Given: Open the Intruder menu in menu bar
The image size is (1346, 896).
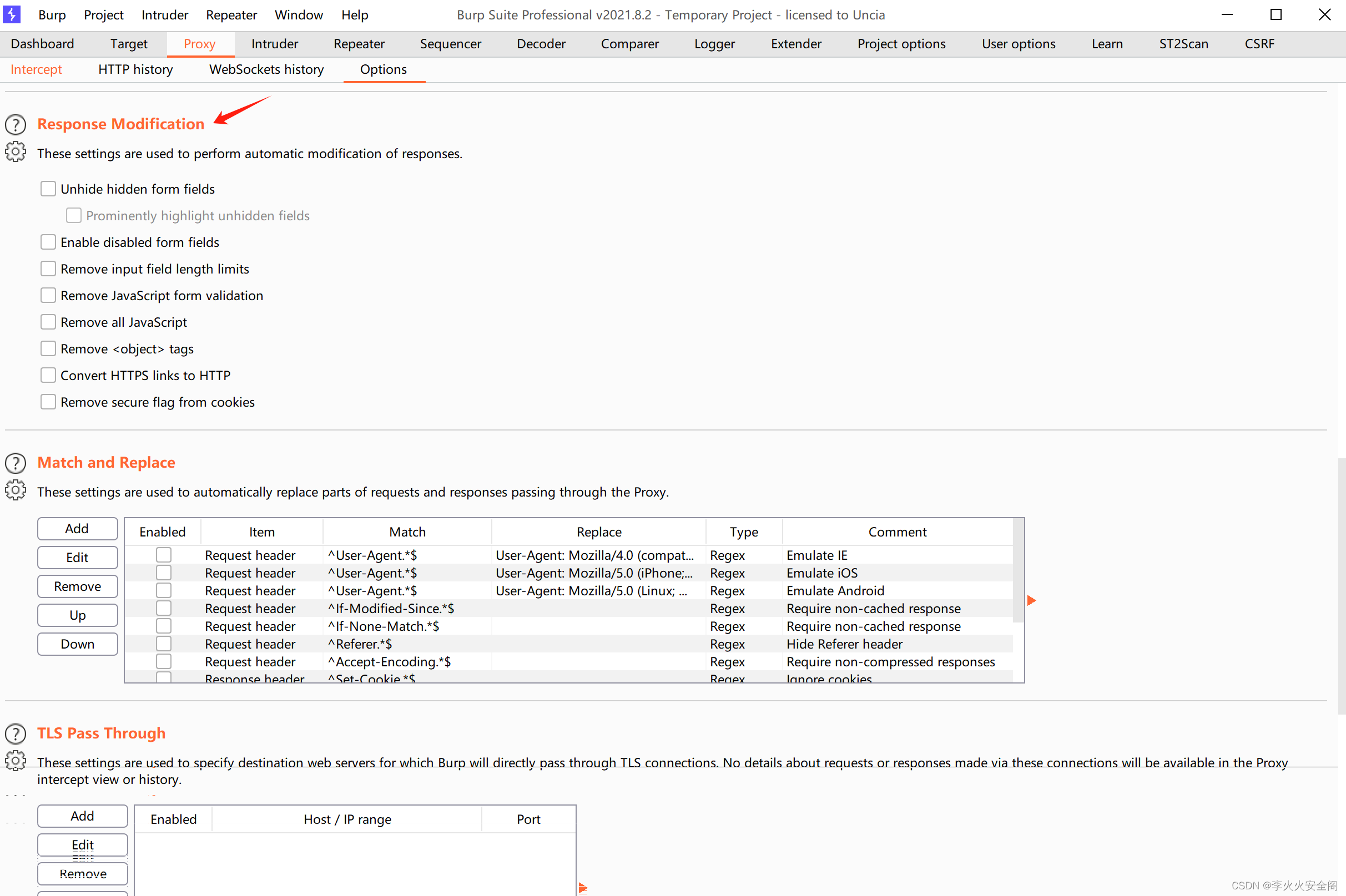Looking at the screenshot, I should pos(165,15).
